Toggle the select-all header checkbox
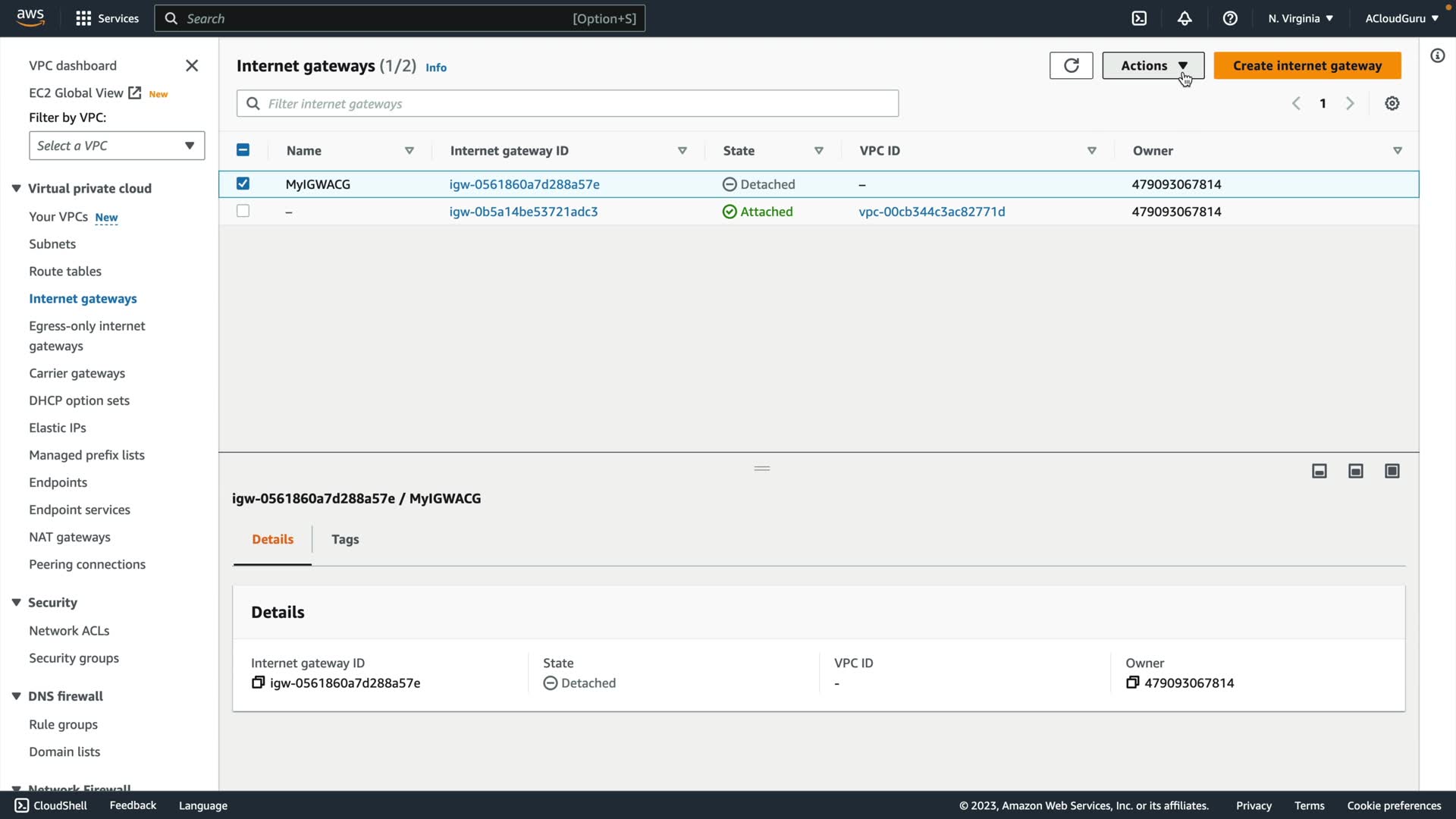This screenshot has width=1456, height=819. (x=243, y=150)
